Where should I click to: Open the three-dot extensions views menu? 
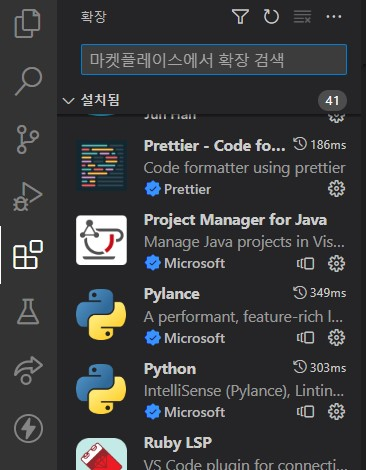tap(334, 17)
